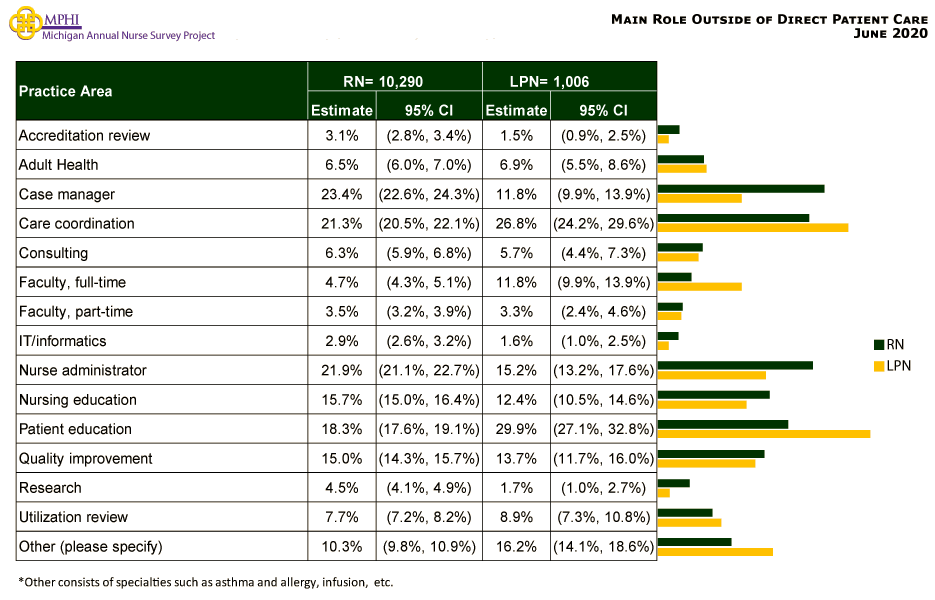935x600 pixels.
Task: Click the yellow LPN legend swatch
Action: click(x=879, y=366)
